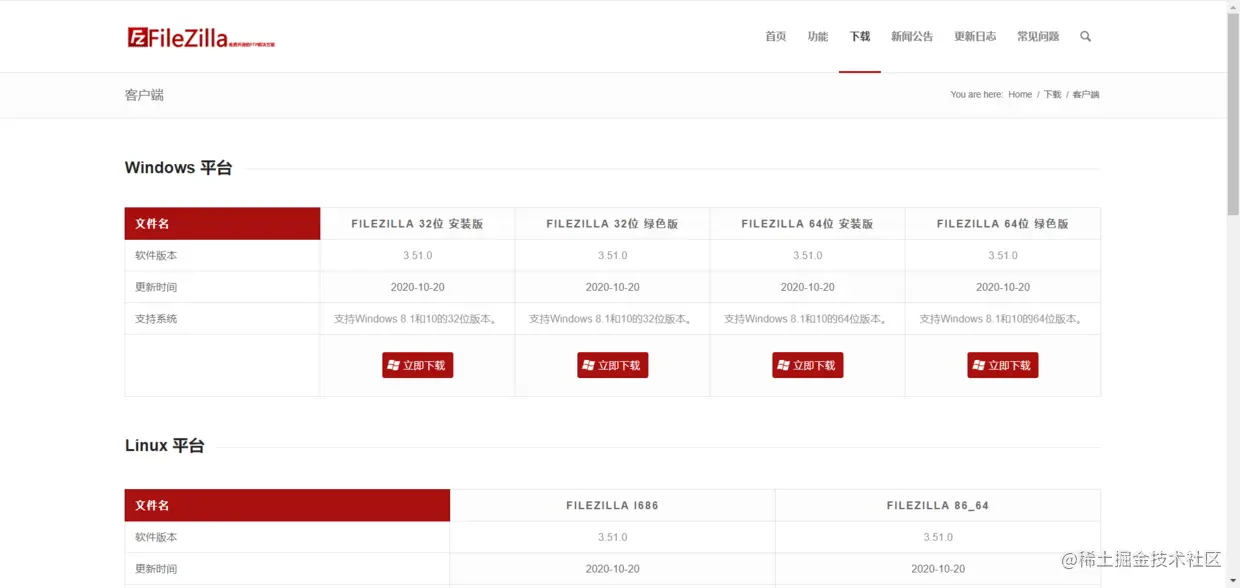
Task: Open the 首页 menu item
Action: click(x=775, y=36)
